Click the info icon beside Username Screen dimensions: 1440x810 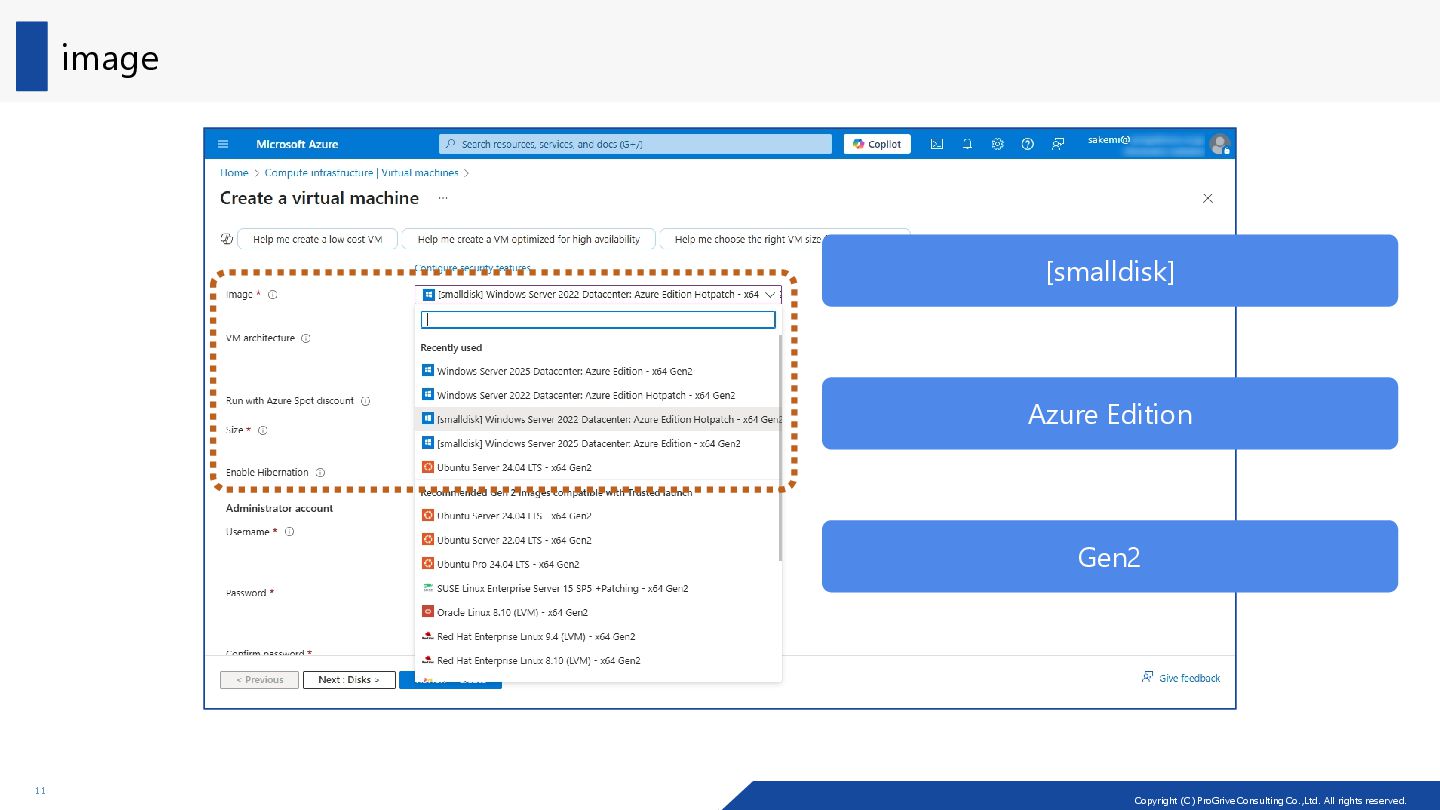click(x=289, y=532)
